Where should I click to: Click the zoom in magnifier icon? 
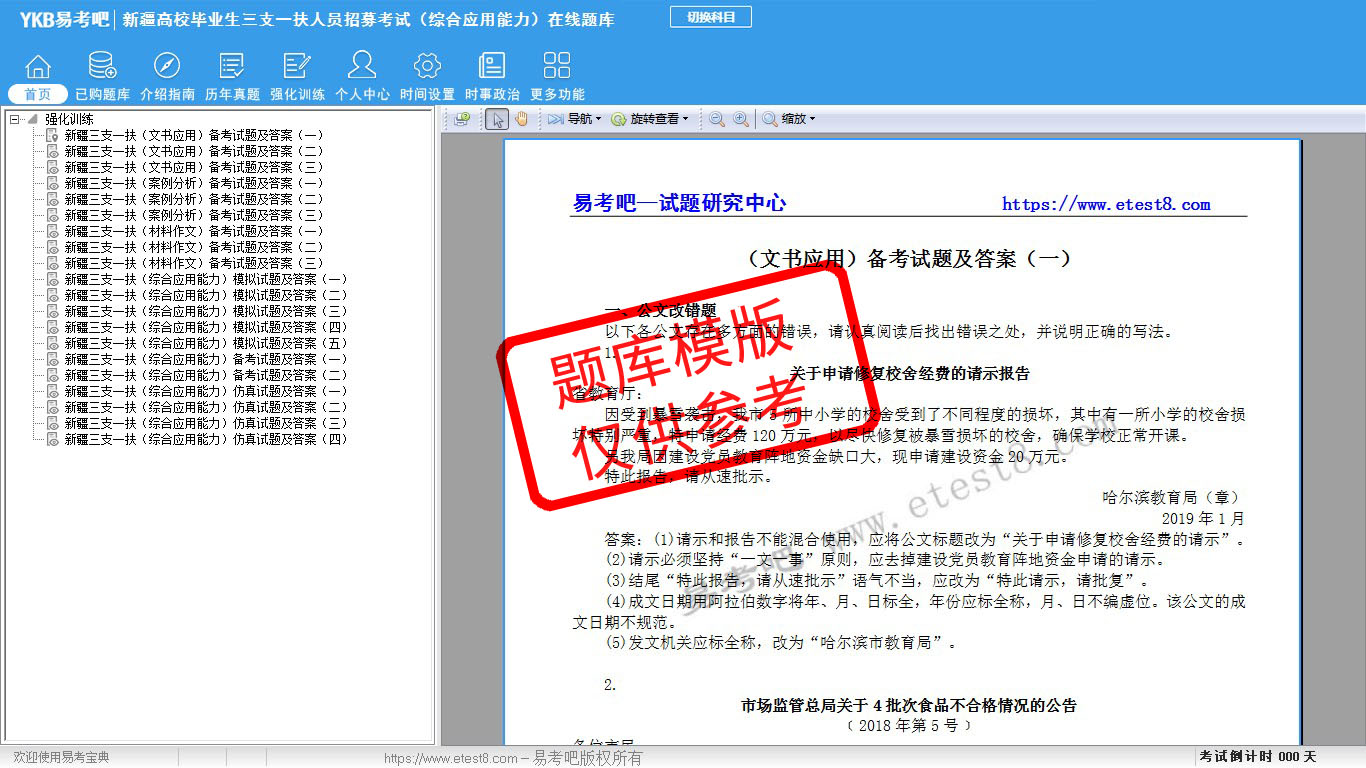coord(741,119)
